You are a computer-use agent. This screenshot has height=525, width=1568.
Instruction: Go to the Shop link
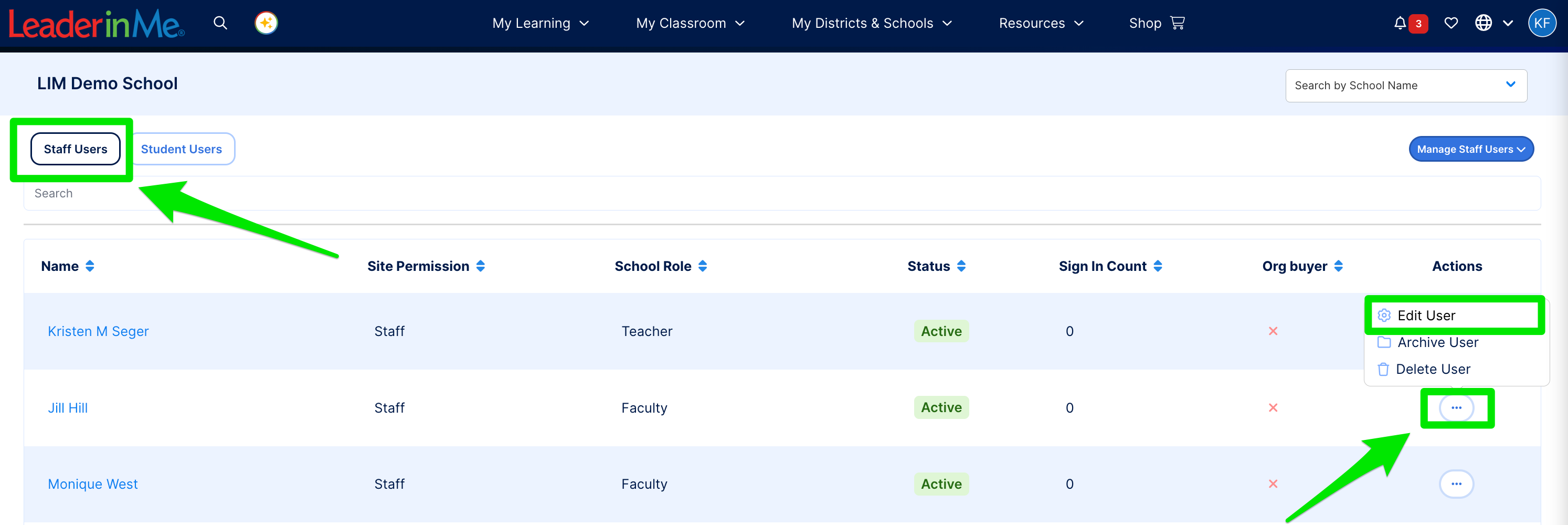click(x=1145, y=23)
